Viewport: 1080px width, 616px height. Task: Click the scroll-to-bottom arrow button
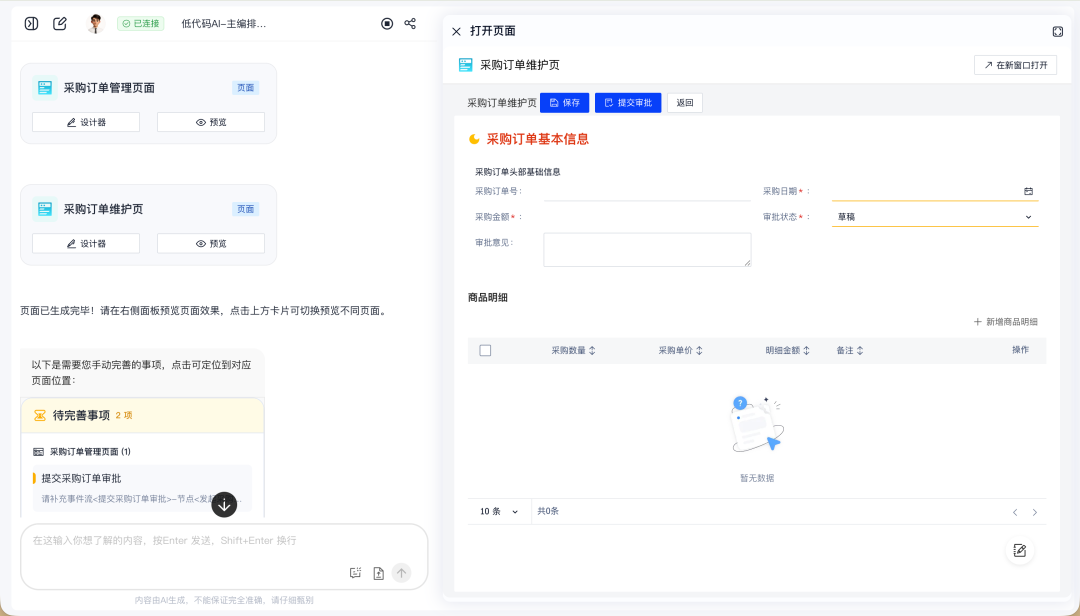click(x=224, y=504)
